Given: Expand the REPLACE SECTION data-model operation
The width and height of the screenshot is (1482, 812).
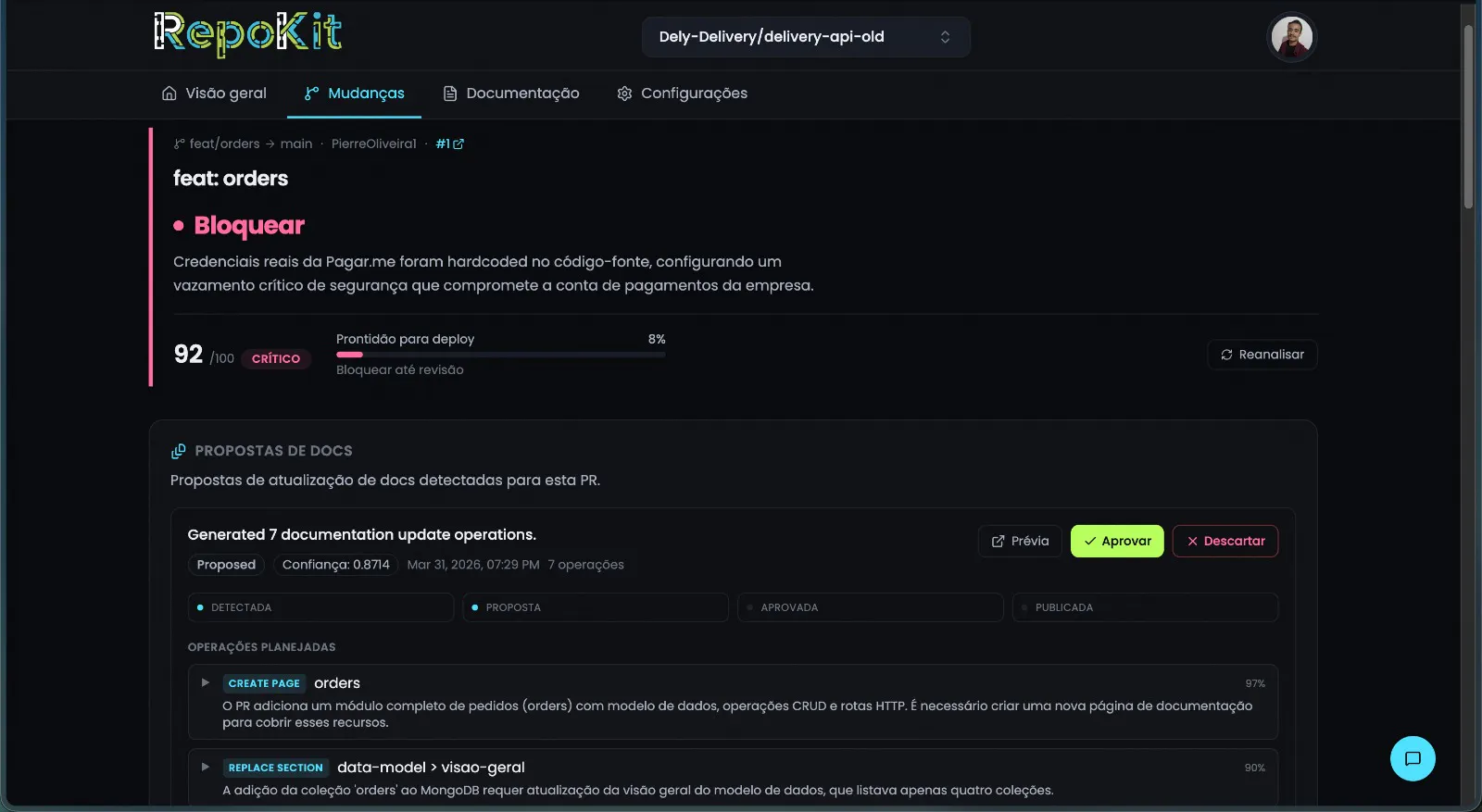Looking at the screenshot, I should click(x=206, y=768).
